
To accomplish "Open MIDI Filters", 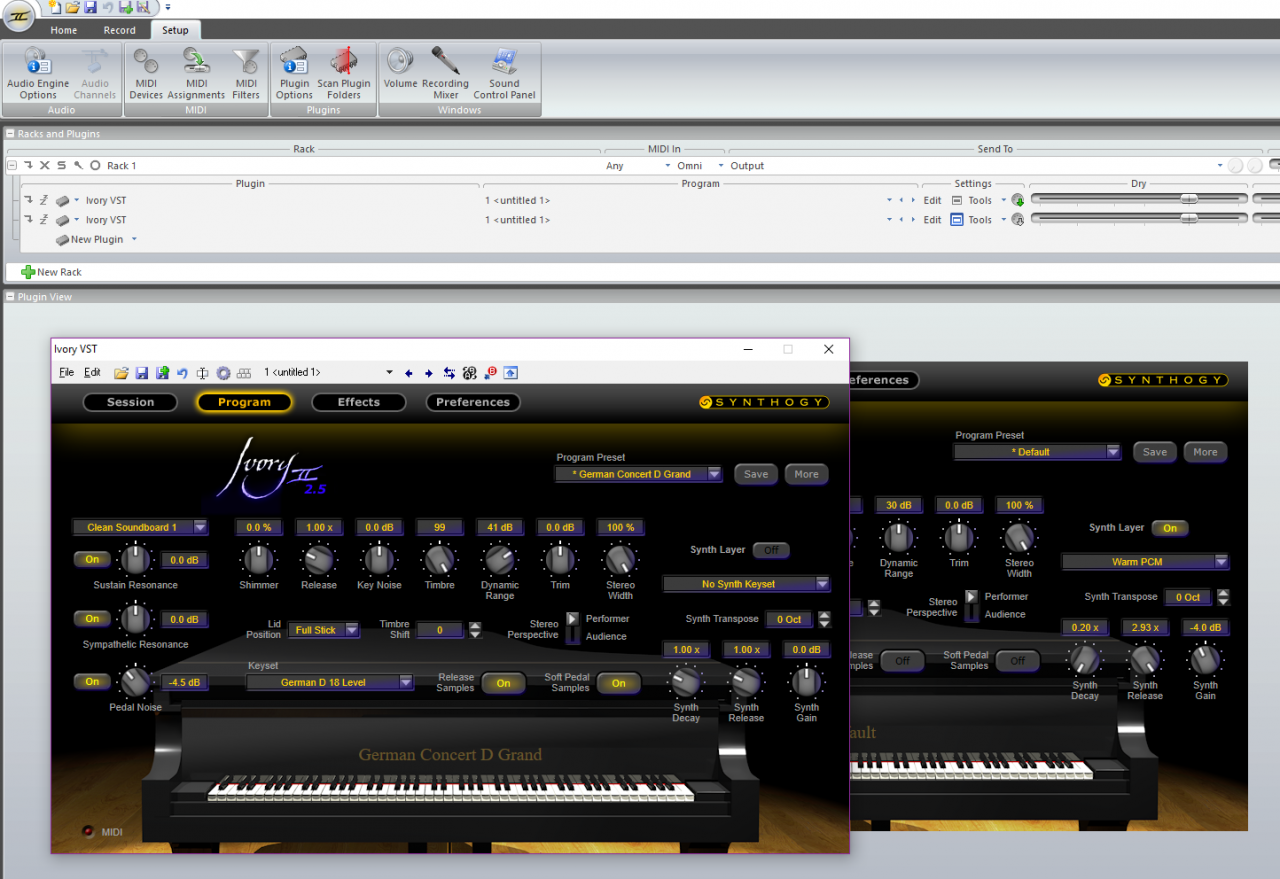I will point(246,74).
